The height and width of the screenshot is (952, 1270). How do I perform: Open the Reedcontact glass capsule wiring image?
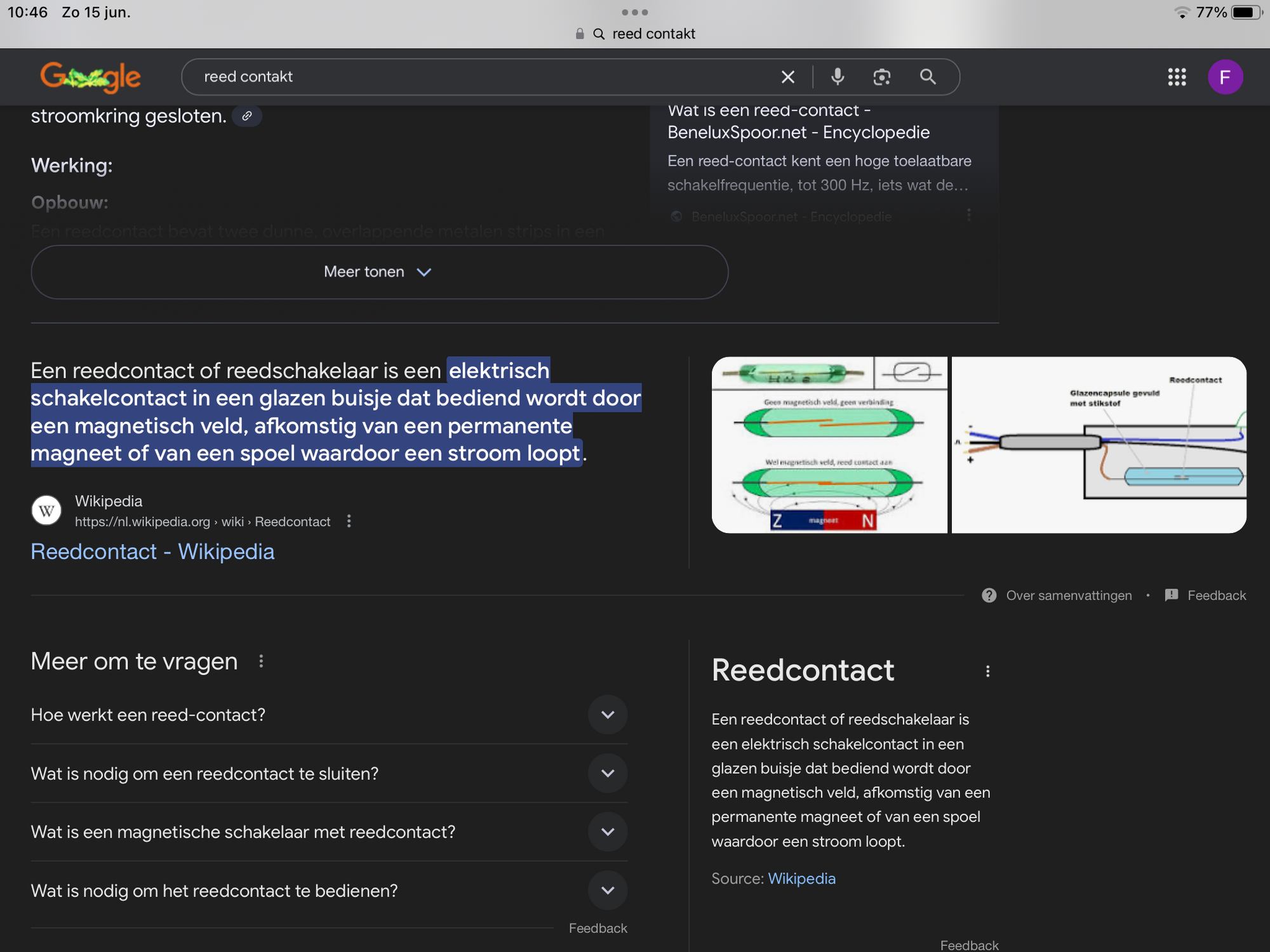[x=1099, y=444]
